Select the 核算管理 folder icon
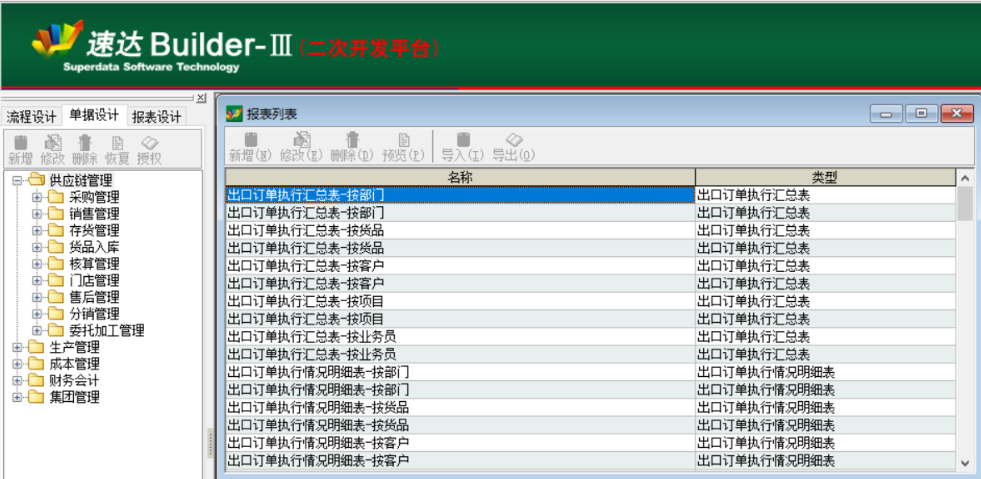 pyautogui.click(x=57, y=263)
